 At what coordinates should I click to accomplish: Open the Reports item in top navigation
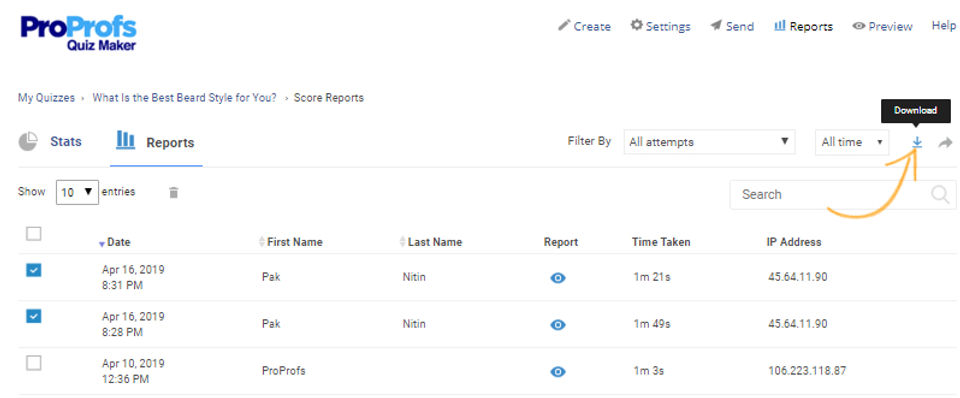(x=803, y=26)
